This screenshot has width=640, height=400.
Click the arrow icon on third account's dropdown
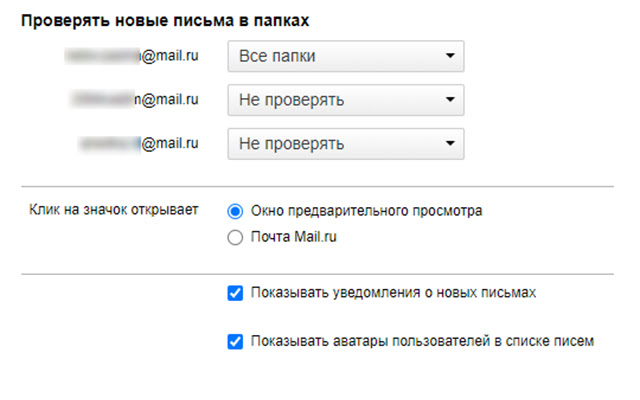coord(450,143)
